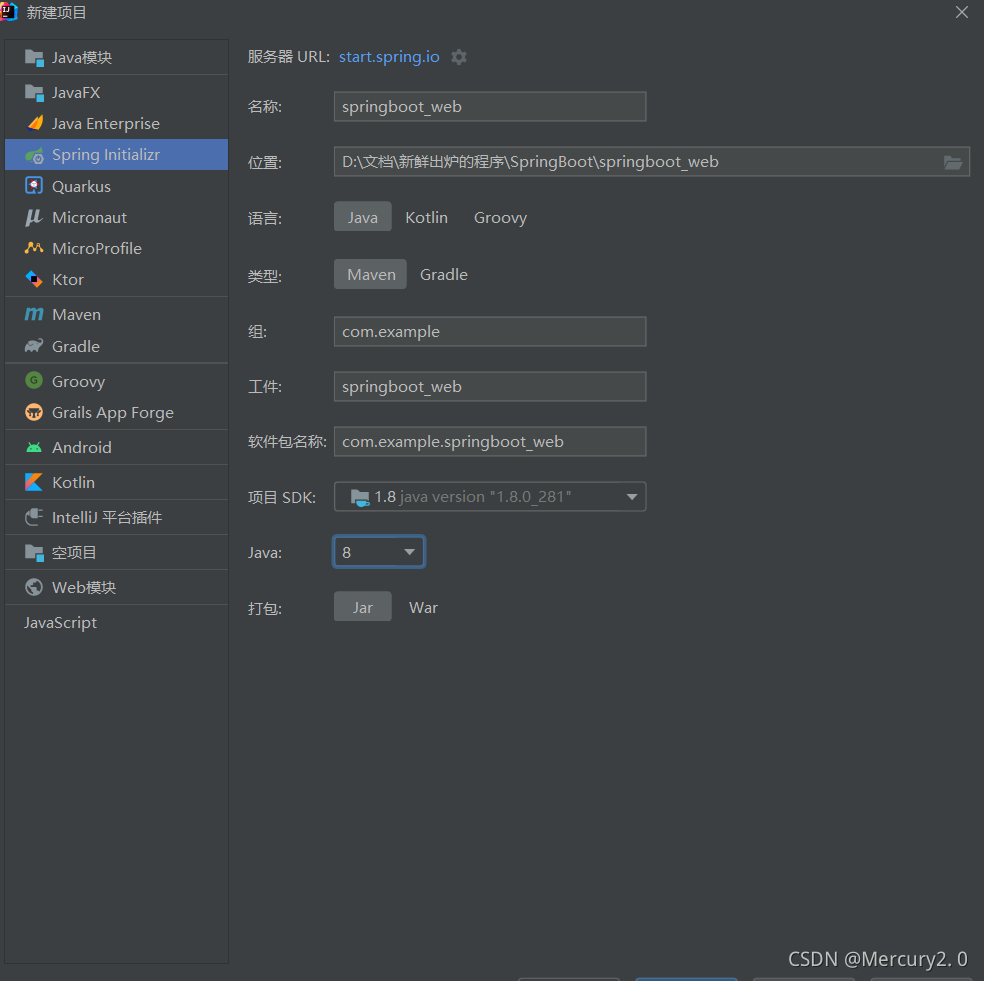Click the Groovy green circle icon
This screenshot has height=981, width=984.
pos(34,380)
